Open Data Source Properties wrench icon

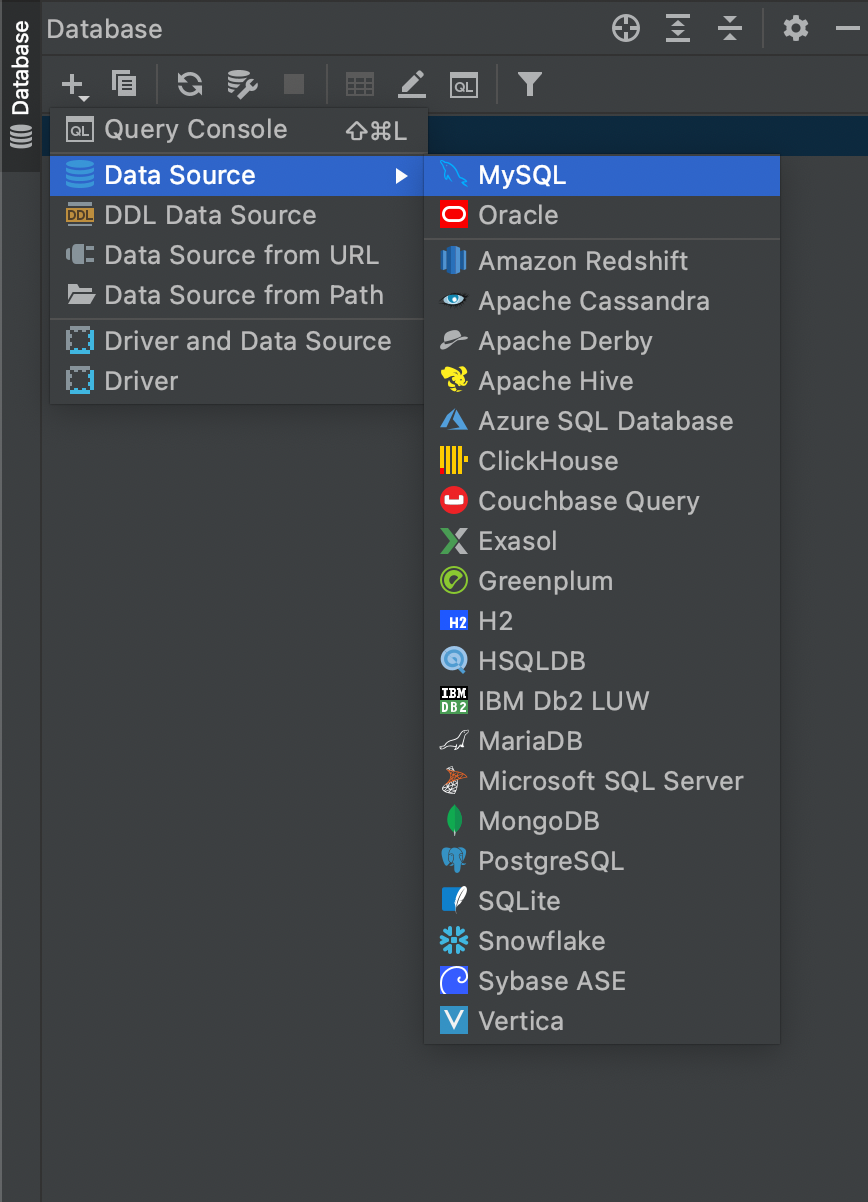[242, 84]
